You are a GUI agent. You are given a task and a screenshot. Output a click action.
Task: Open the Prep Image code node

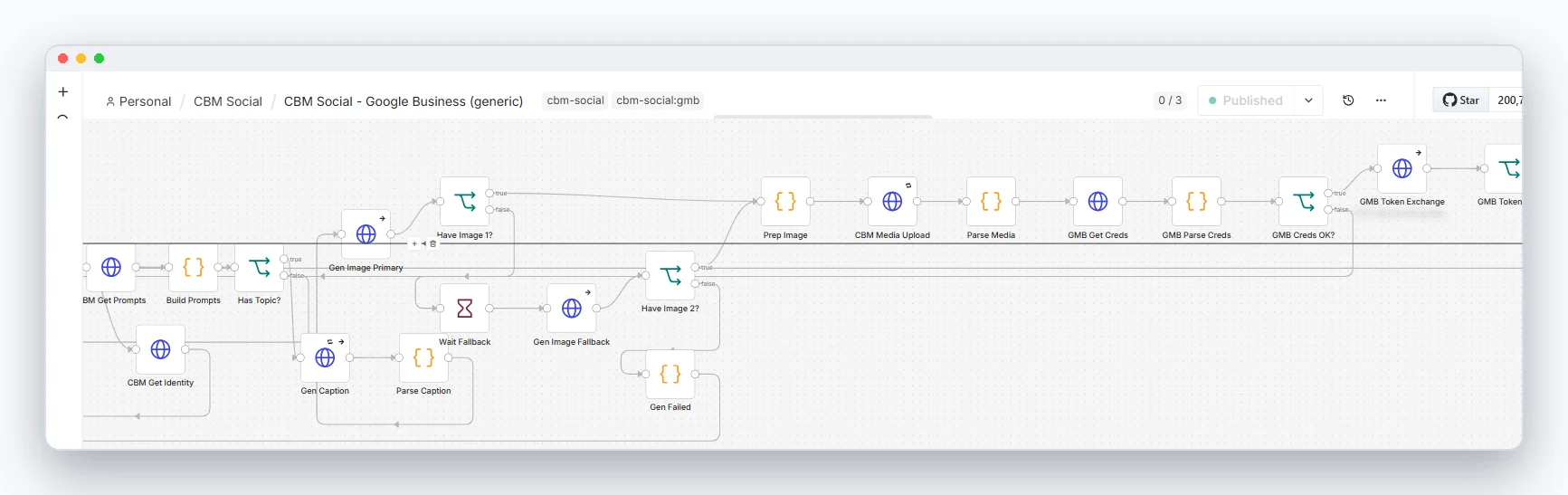(x=785, y=202)
